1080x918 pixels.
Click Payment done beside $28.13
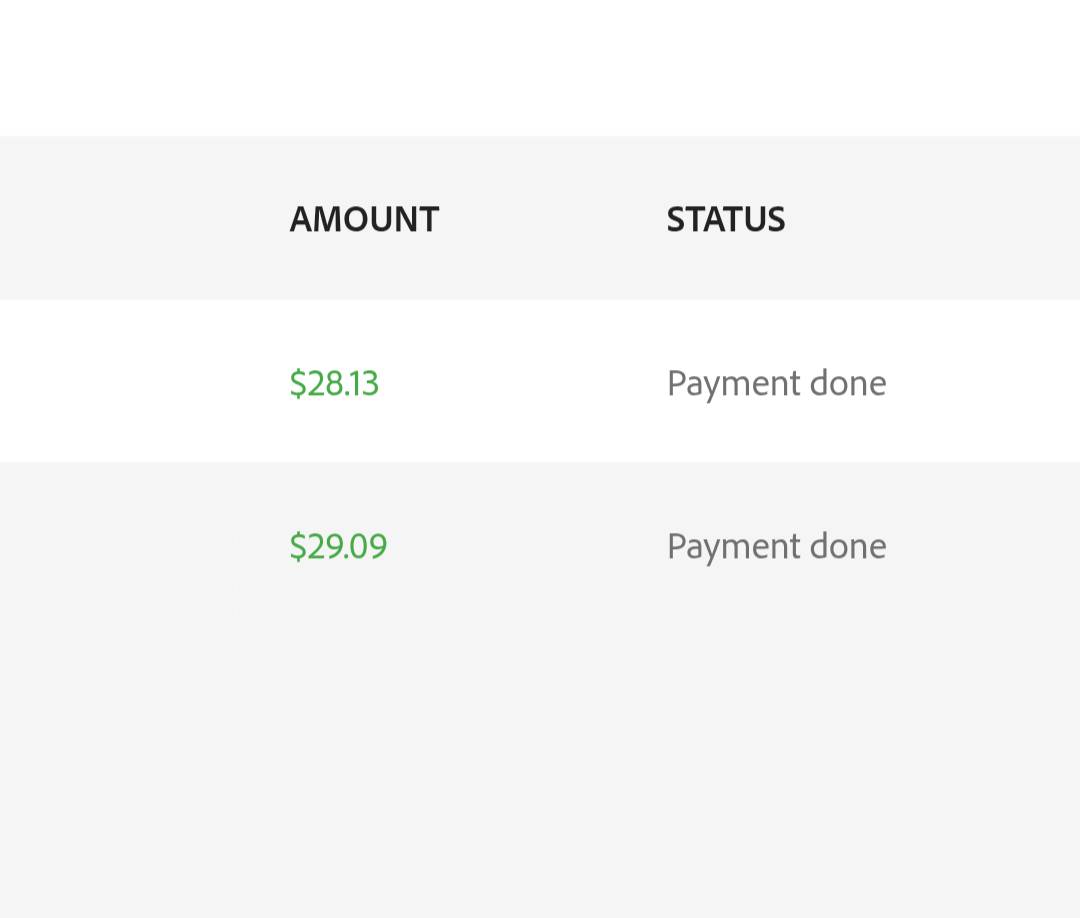coord(776,383)
